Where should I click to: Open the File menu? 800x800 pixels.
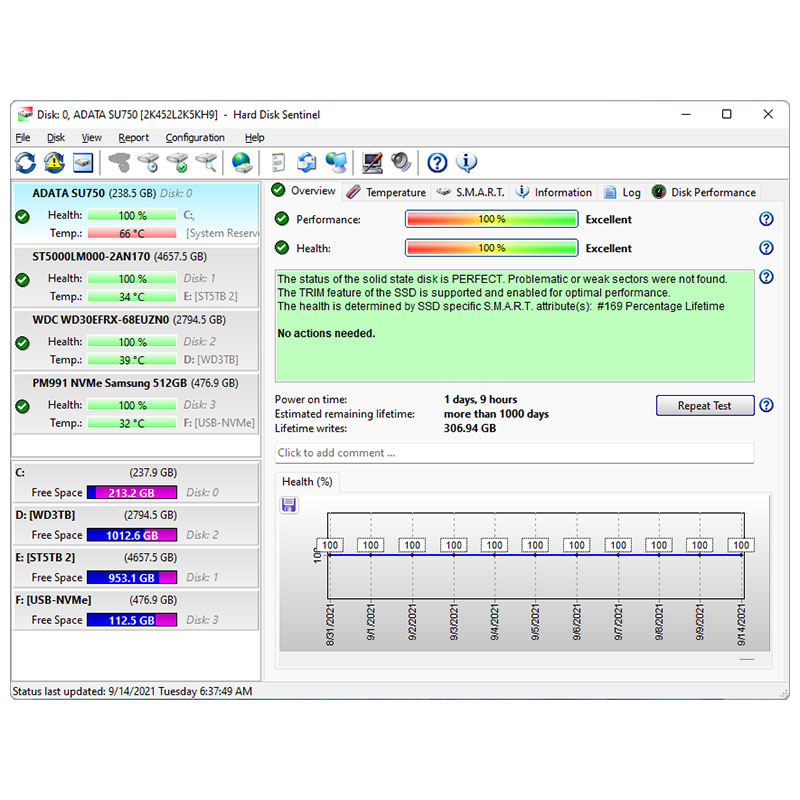click(x=23, y=138)
